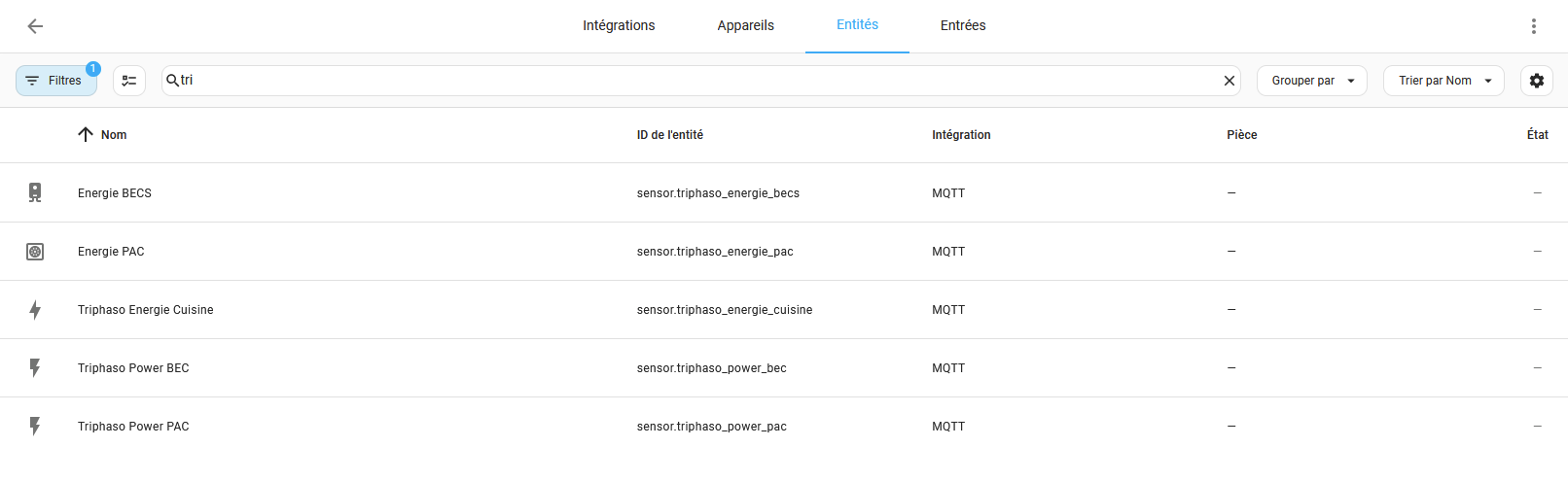Open table settings gear icon
The width and height of the screenshot is (1568, 482).
(1536, 81)
